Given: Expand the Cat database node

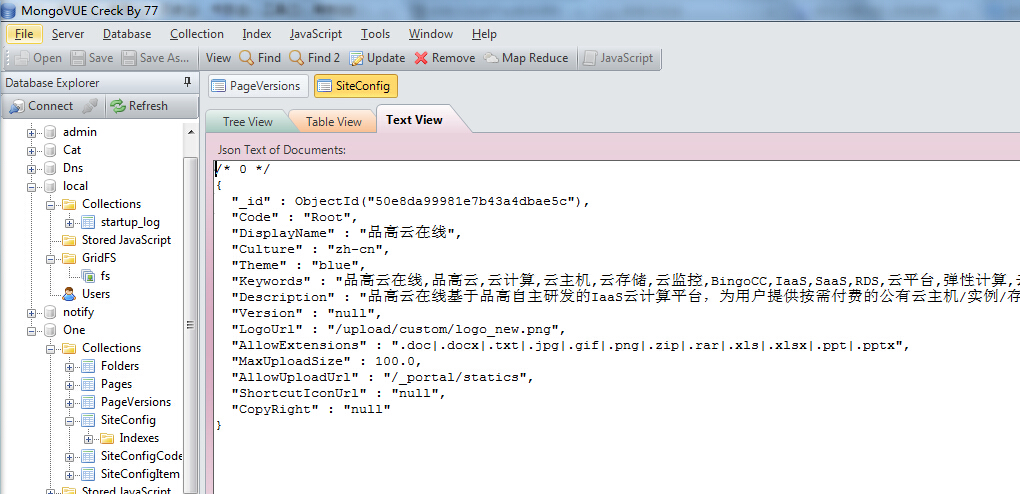Looking at the screenshot, I should tap(31, 151).
